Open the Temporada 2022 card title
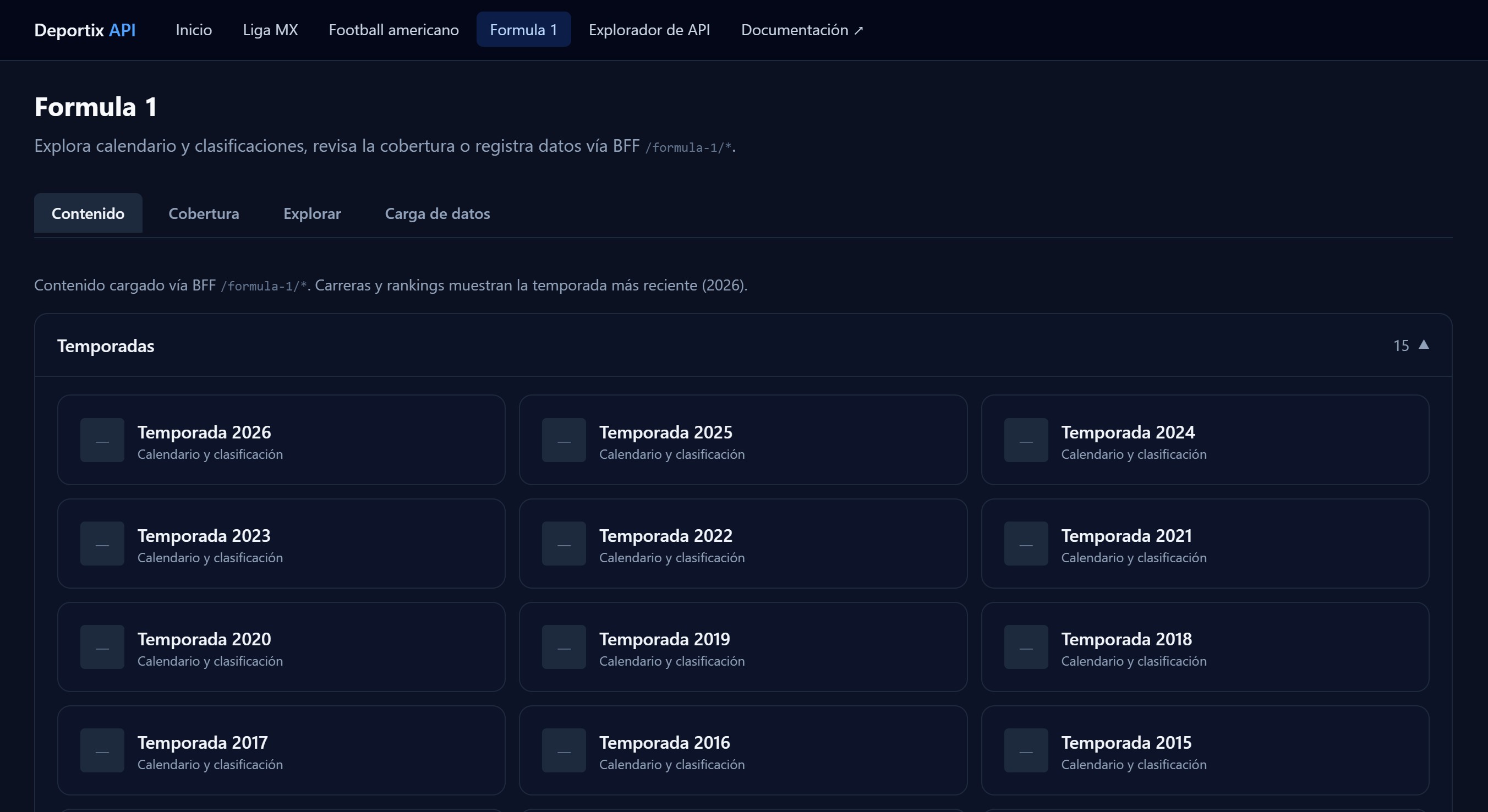This screenshot has height=812, width=1488. tap(665, 535)
